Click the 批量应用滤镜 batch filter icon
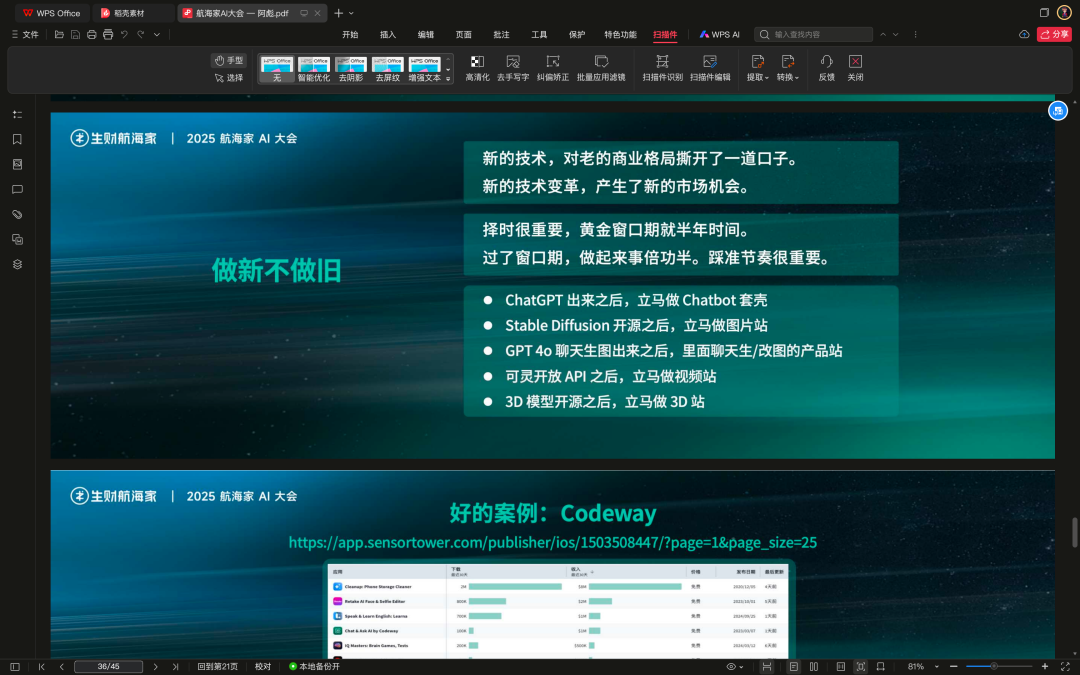Viewport: 1080px width, 675px height. [601, 62]
